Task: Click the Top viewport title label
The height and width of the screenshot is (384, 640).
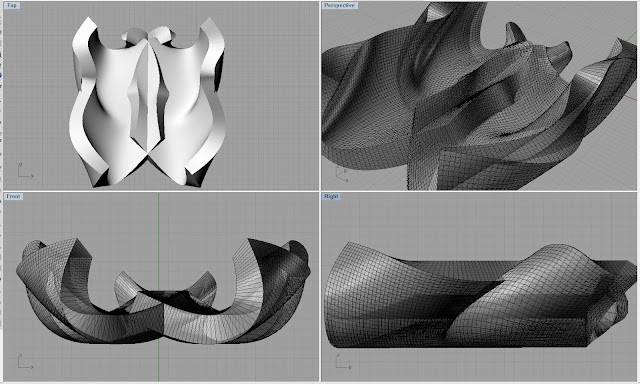Action: 12,5
